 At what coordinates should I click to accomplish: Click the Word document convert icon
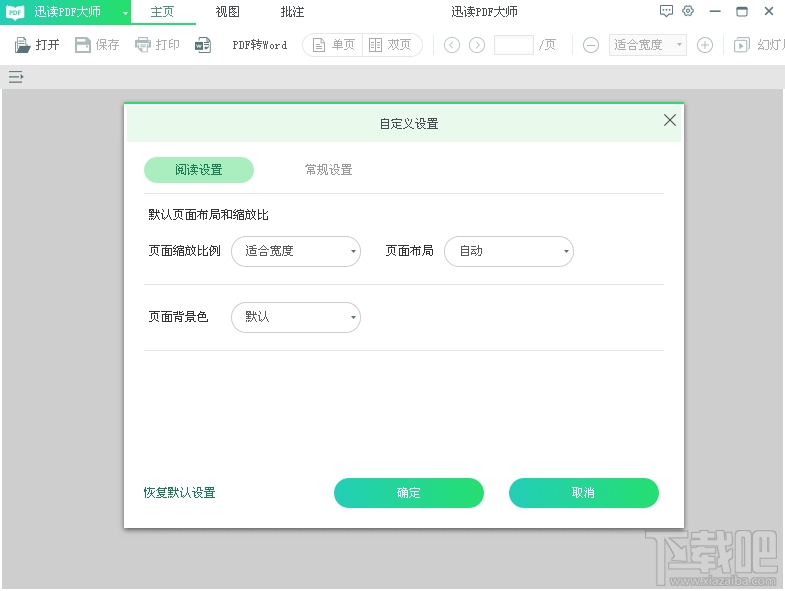click(203, 45)
